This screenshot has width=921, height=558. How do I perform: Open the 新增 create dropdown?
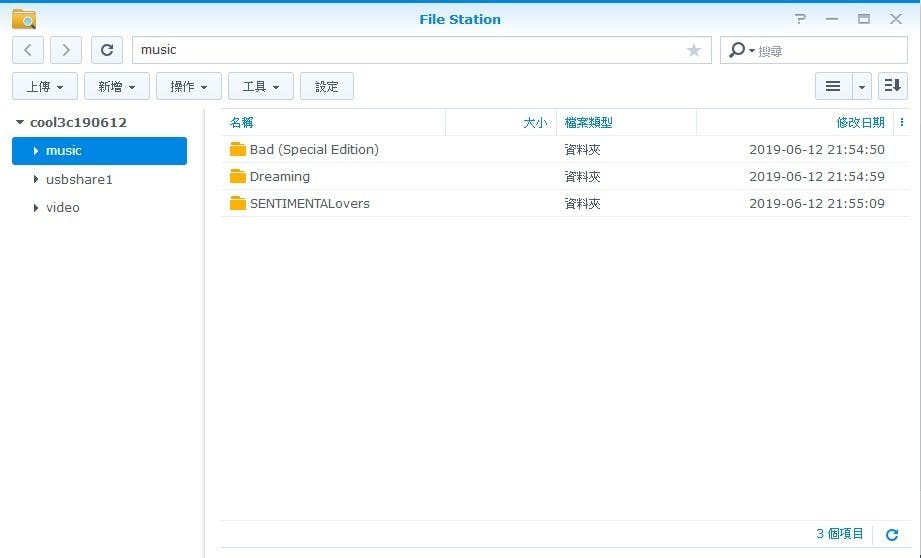tap(117, 86)
